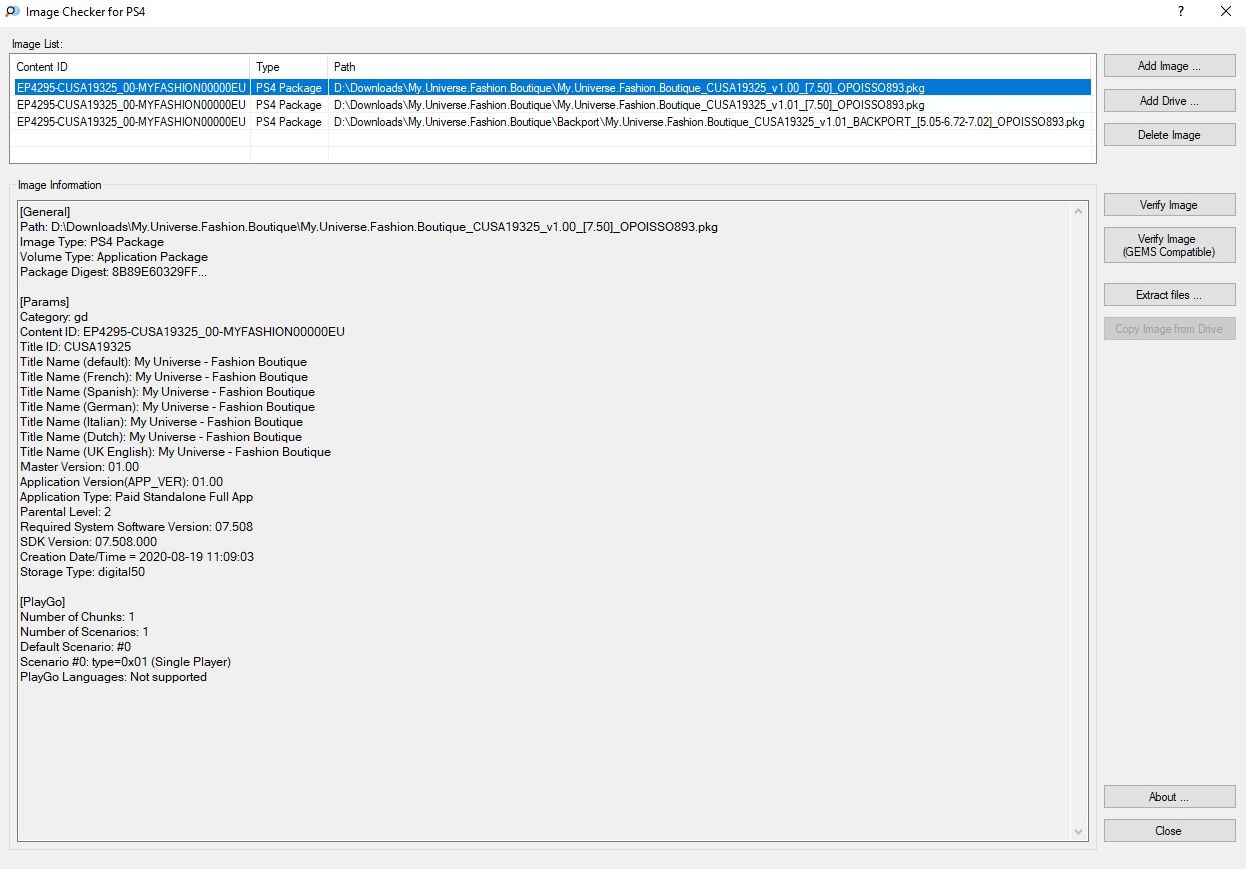
Task: Click the [Params] section heading
Action: click(44, 302)
